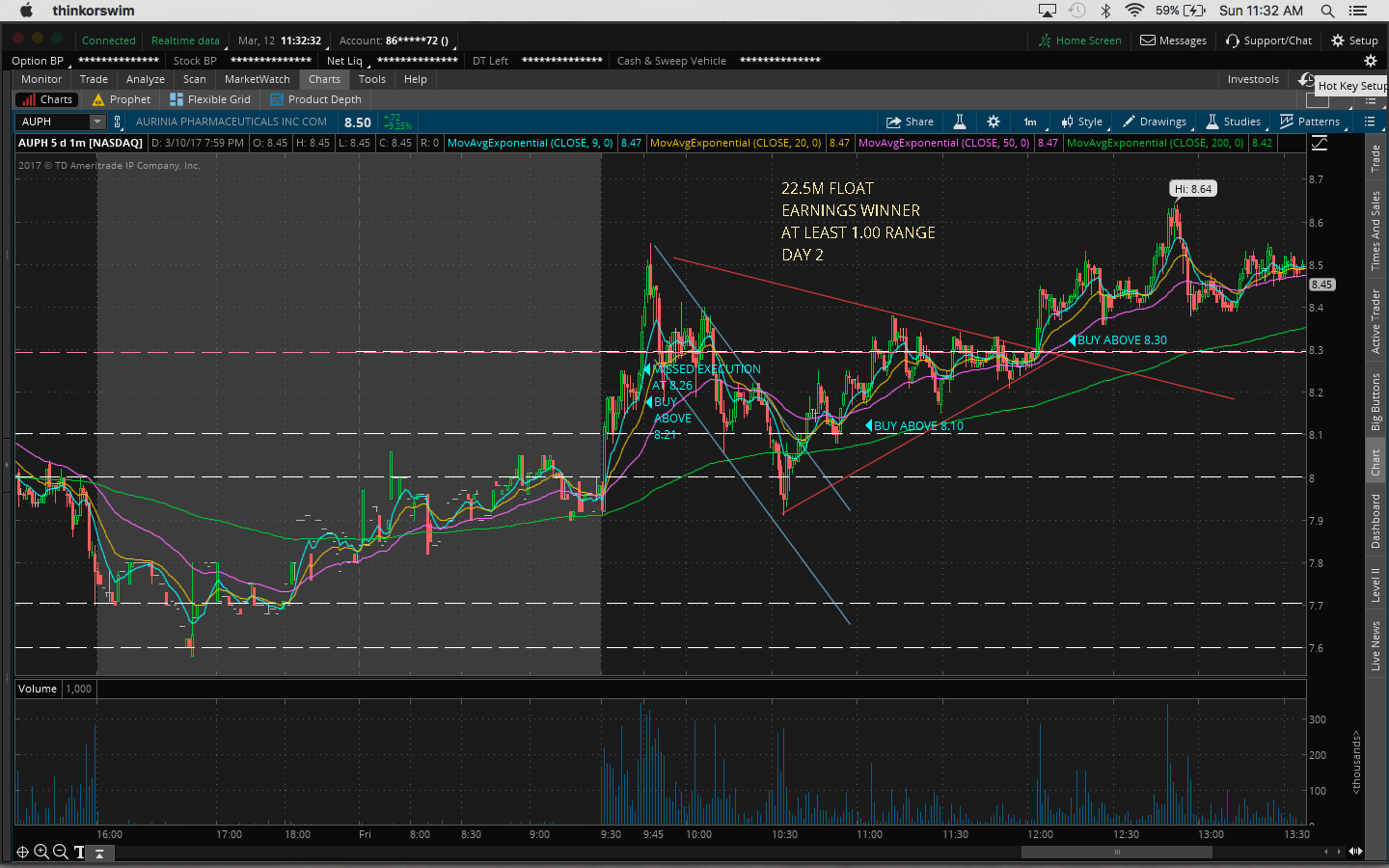Click the zoom out magnifier icon

pos(61,853)
